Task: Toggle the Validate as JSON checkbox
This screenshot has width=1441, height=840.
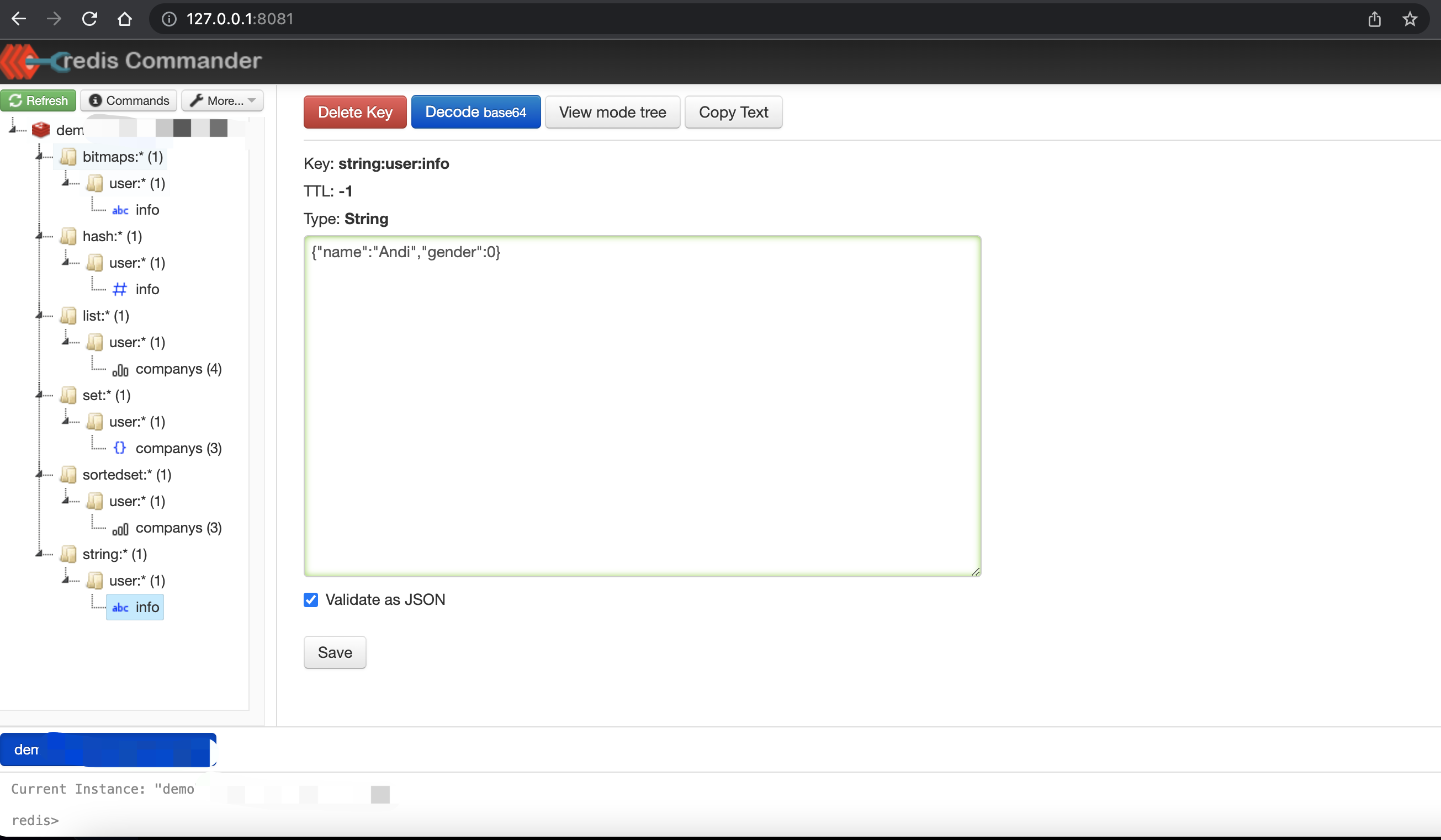Action: [x=311, y=599]
